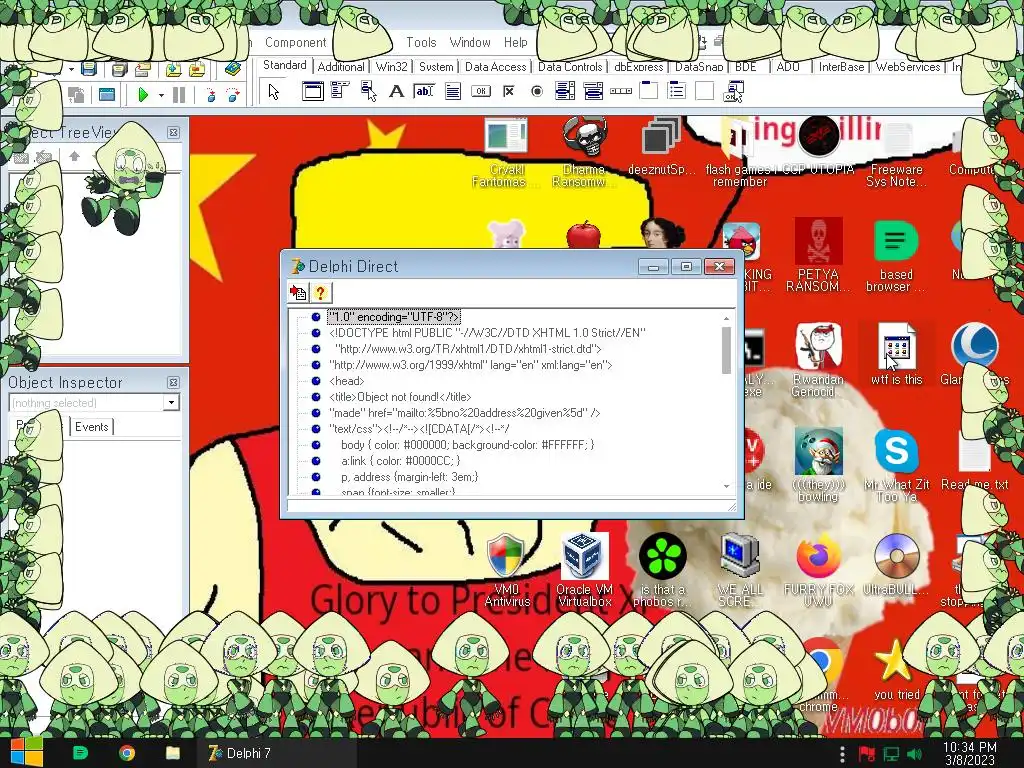Close the Object TreeView panel
1024x768 pixels.
click(173, 132)
